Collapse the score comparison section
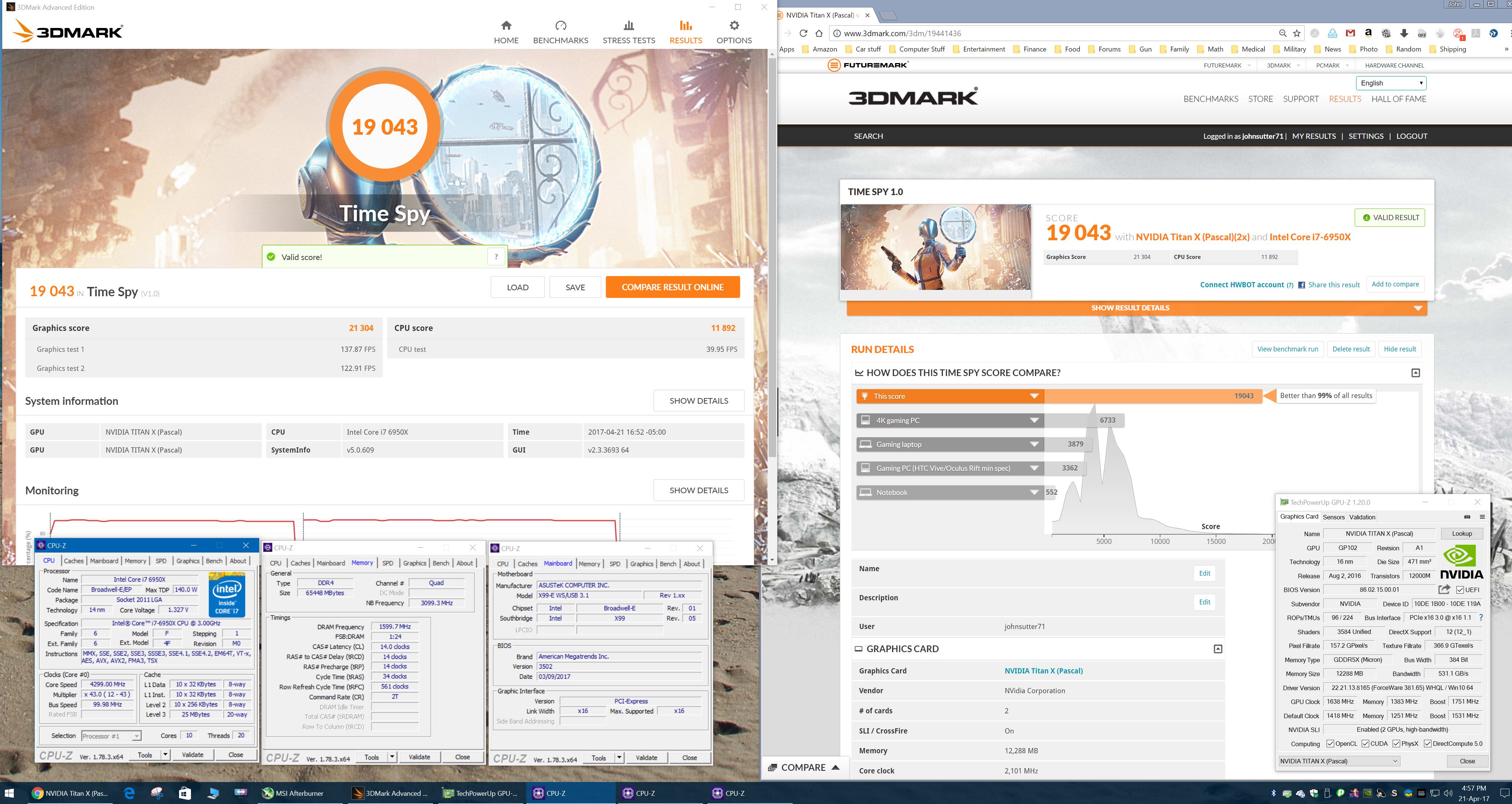Screen dimensions: 1512x804 1415,373
